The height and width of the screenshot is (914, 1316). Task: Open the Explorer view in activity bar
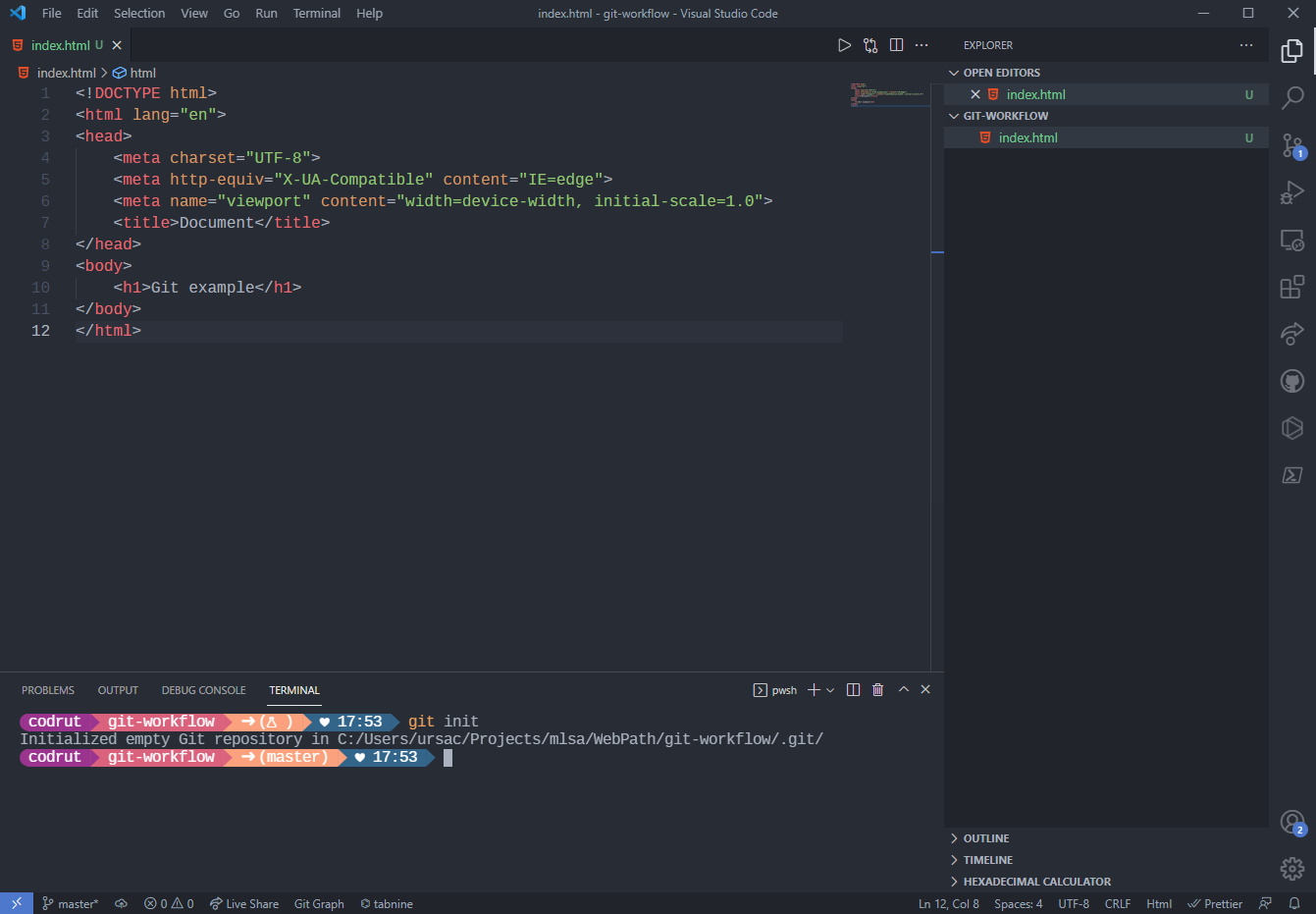[1292, 50]
